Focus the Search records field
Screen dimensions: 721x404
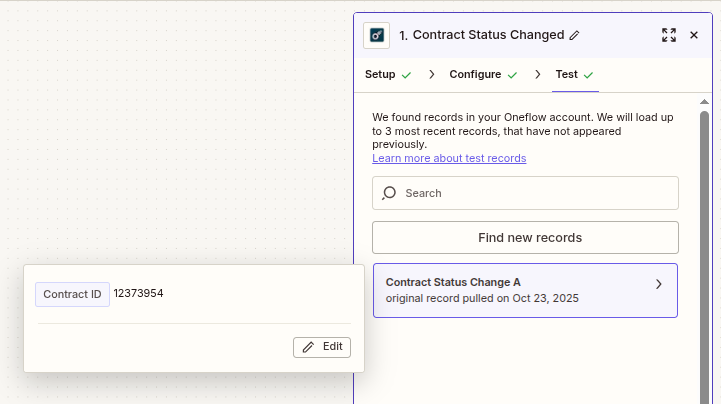click(525, 193)
